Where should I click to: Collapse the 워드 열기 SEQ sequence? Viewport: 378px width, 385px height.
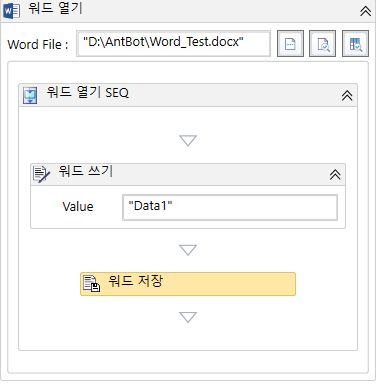347,96
